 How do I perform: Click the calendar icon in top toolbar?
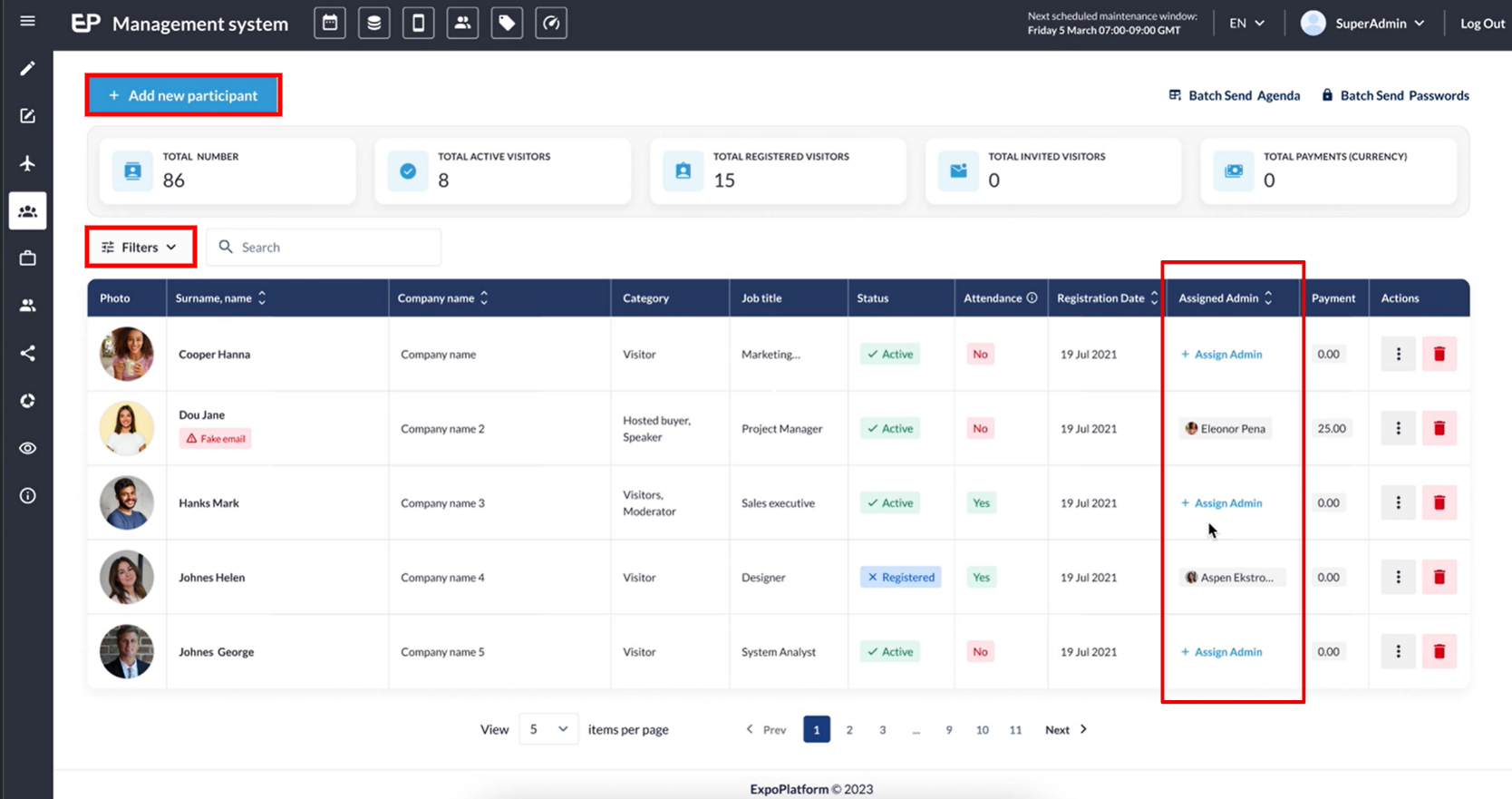(330, 23)
